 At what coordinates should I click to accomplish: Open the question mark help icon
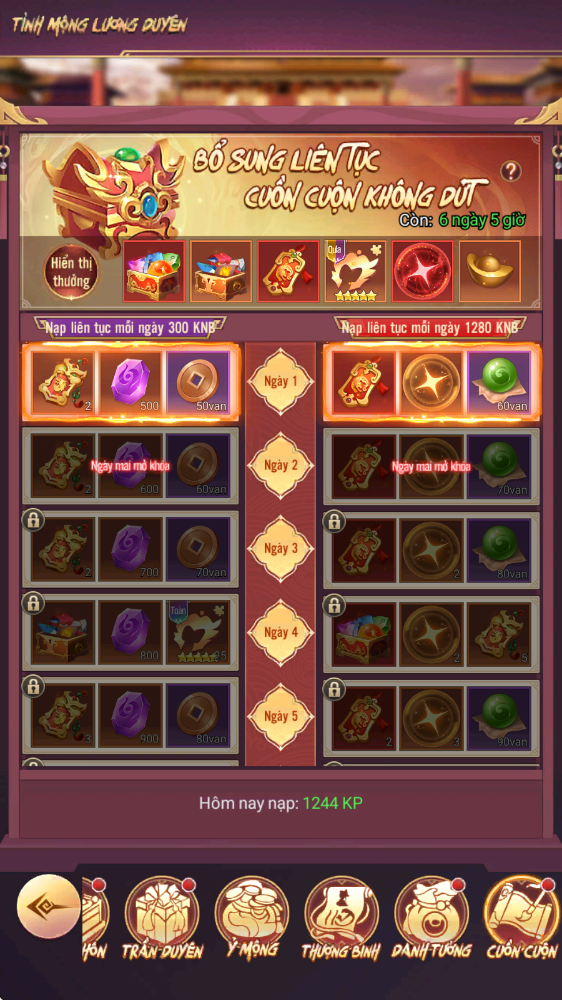tap(510, 171)
